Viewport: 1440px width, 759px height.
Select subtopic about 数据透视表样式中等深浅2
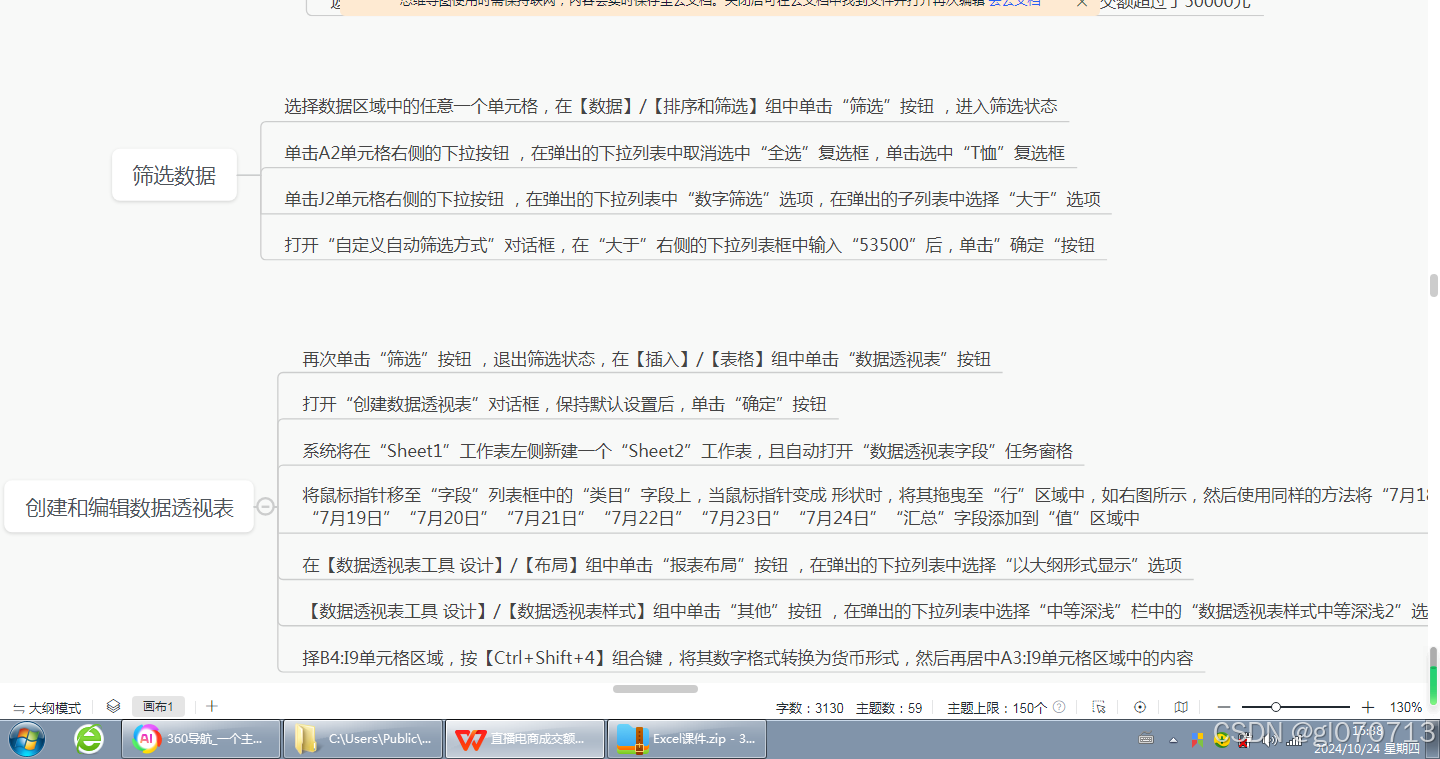(x=863, y=611)
